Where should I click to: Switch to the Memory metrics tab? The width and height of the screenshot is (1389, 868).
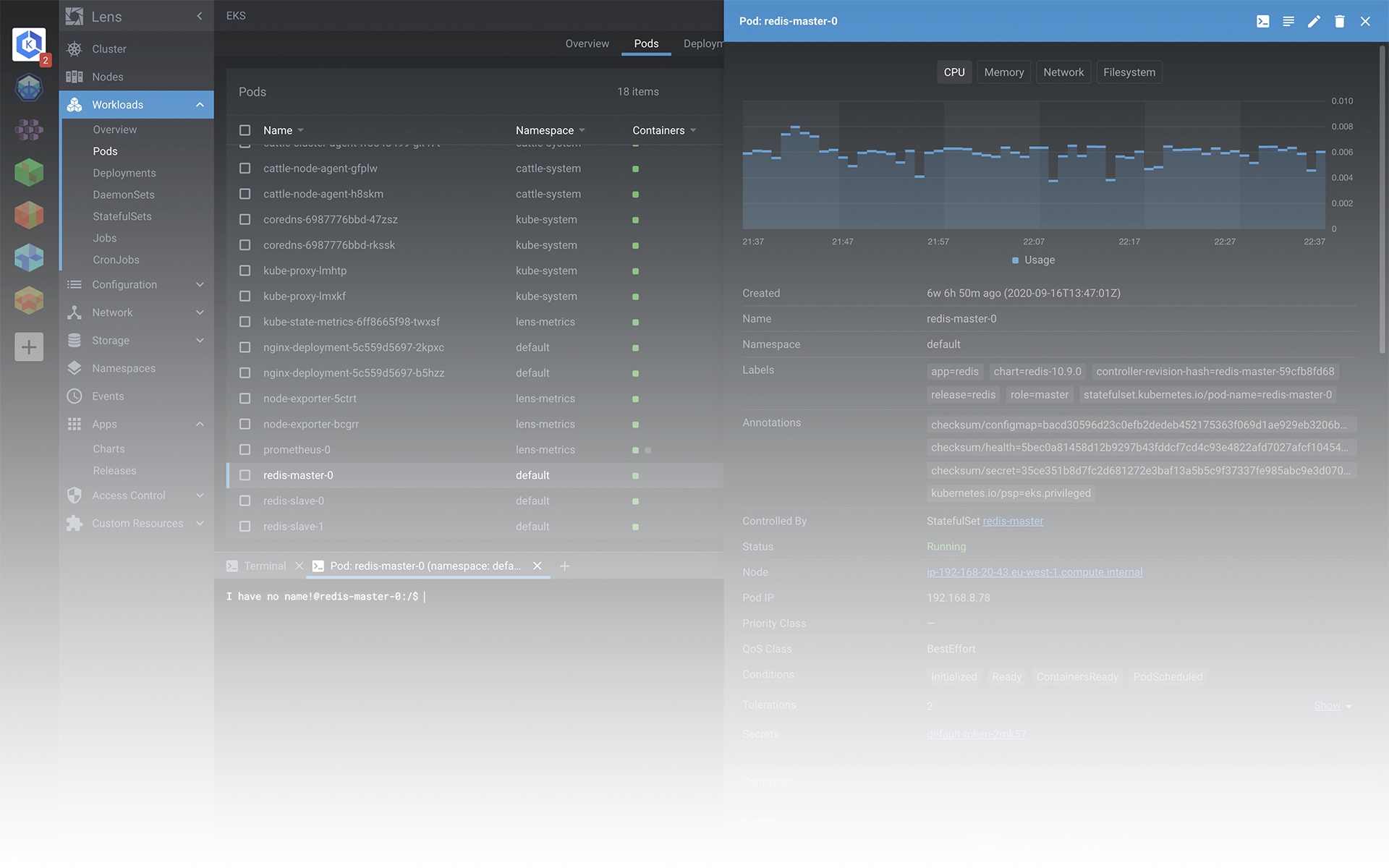click(1003, 72)
